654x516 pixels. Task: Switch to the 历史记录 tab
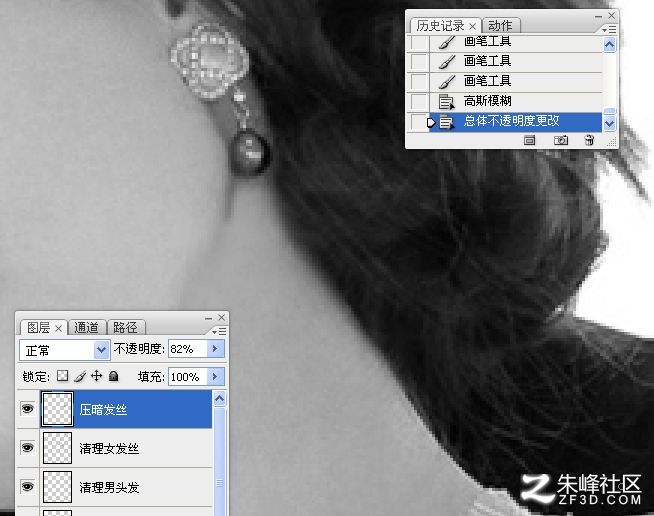tap(440, 26)
